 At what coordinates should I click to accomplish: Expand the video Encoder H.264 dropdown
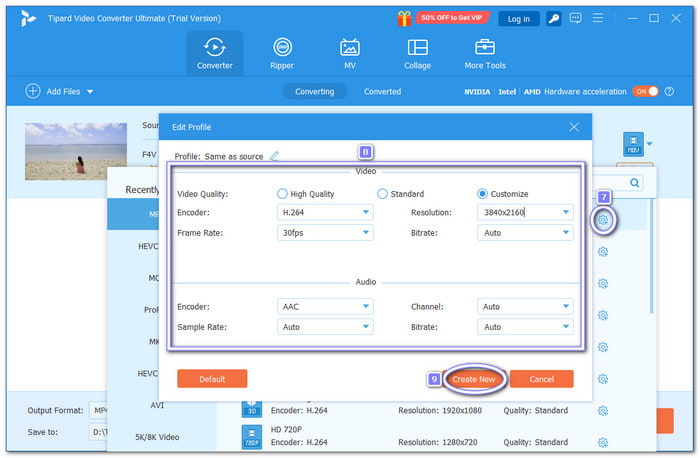pos(325,213)
